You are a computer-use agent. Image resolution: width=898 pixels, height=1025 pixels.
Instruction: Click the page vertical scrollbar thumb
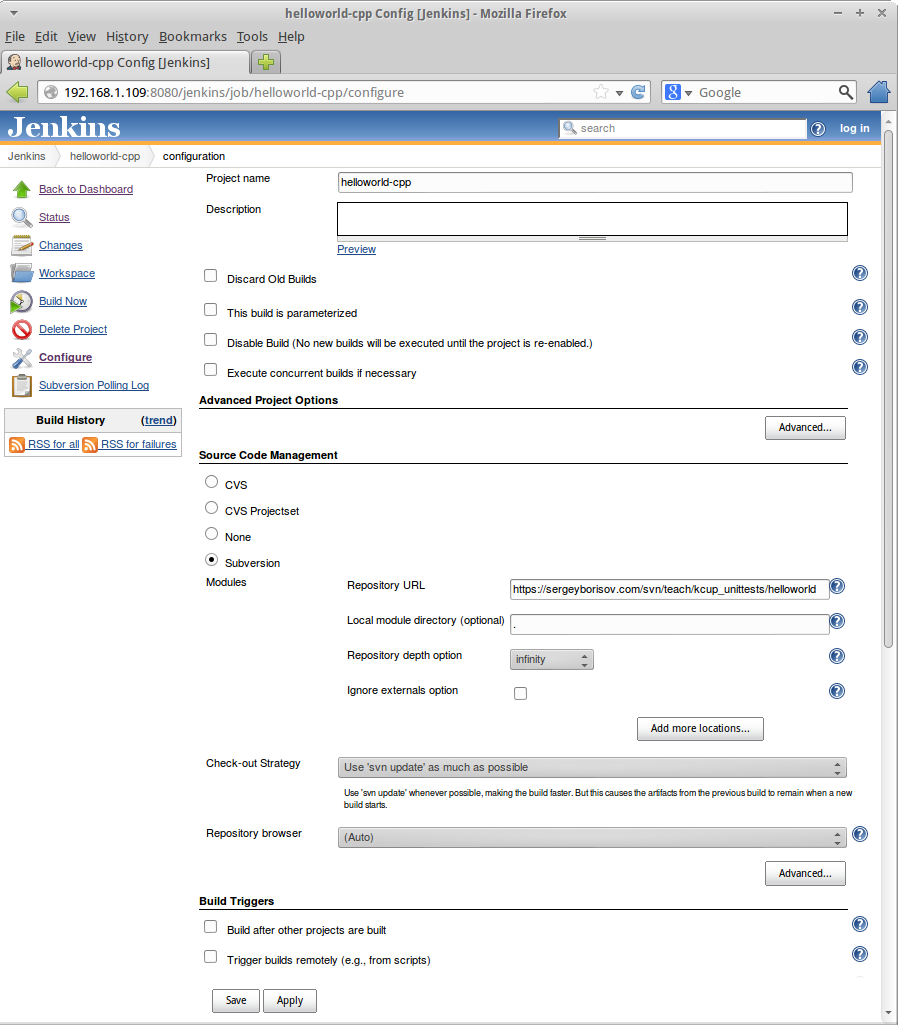(888, 389)
